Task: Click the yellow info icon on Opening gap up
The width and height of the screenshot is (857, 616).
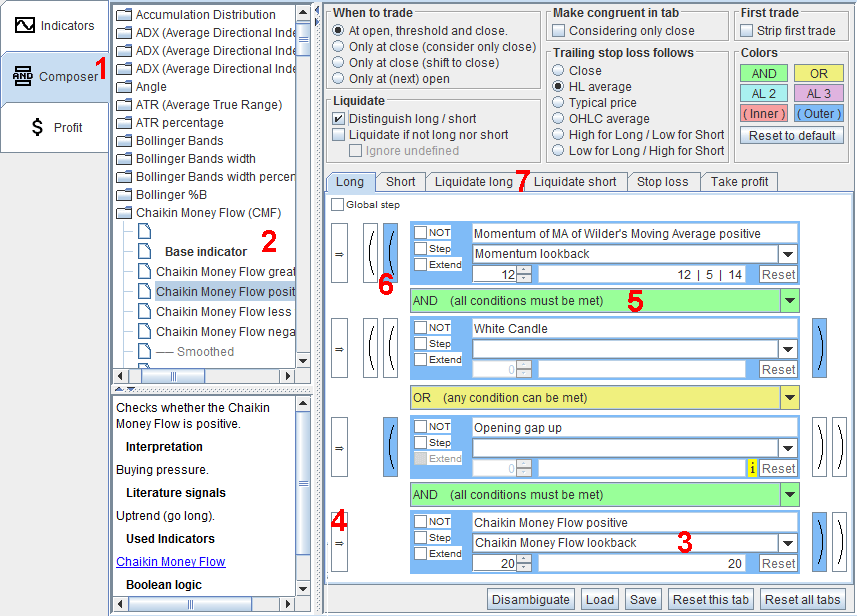Action: [x=752, y=468]
